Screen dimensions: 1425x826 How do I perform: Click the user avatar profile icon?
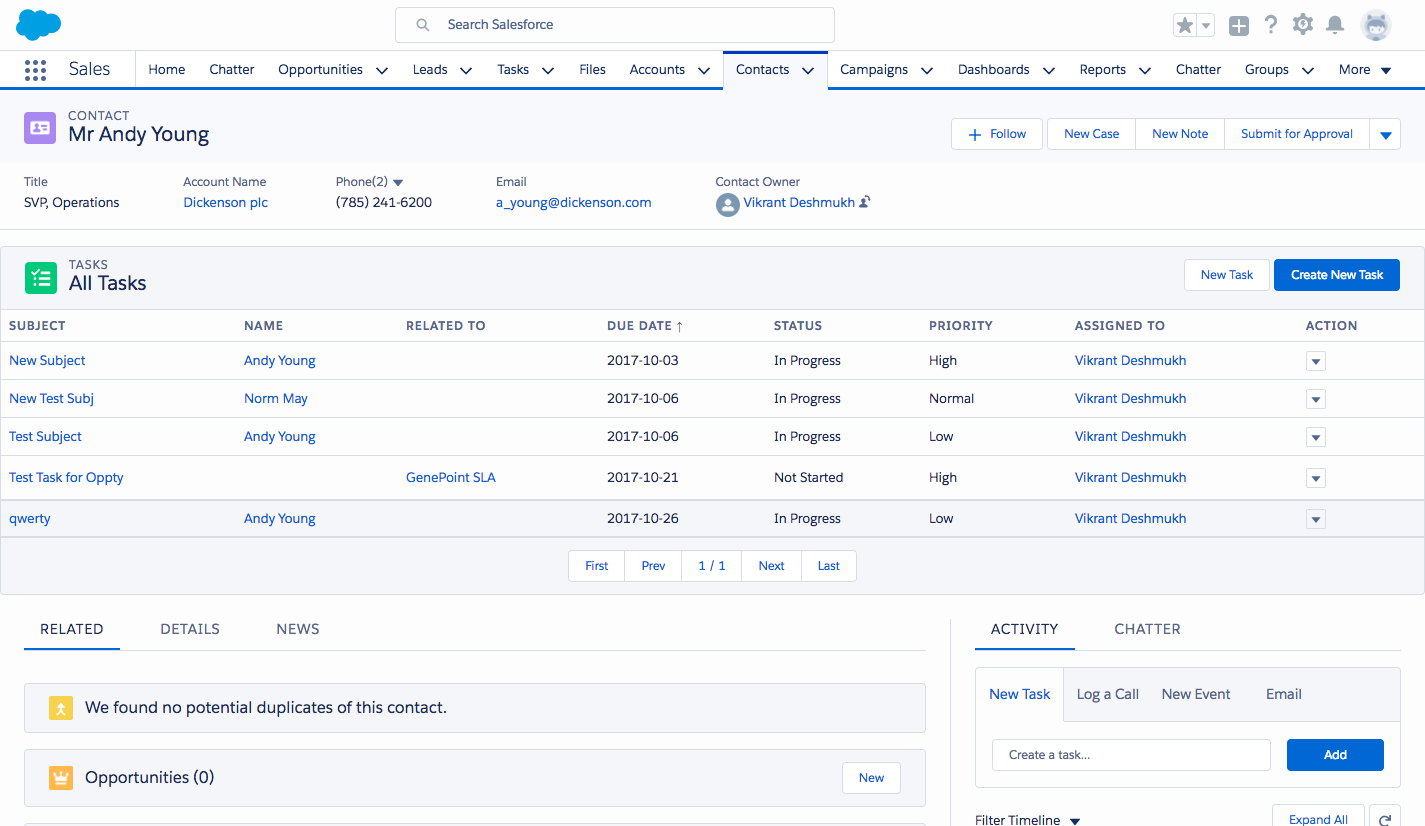(1376, 25)
